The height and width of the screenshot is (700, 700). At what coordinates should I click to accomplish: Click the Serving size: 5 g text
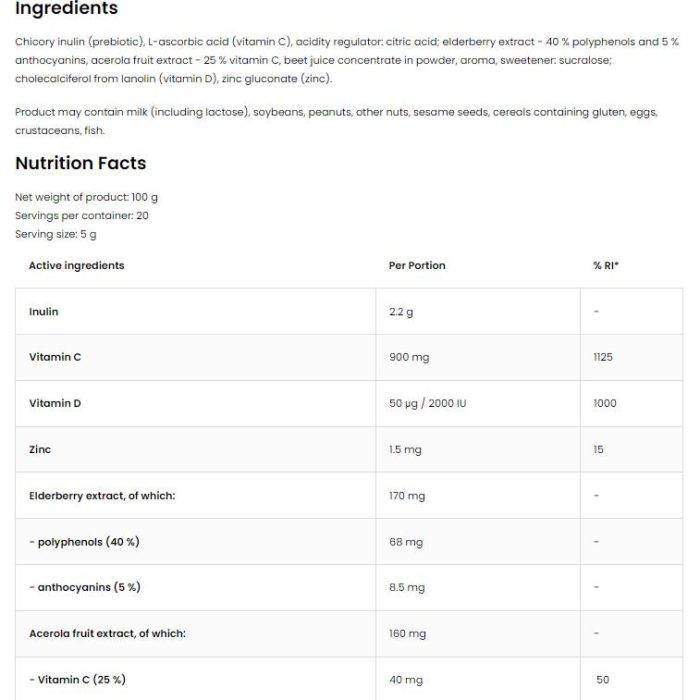55,234
